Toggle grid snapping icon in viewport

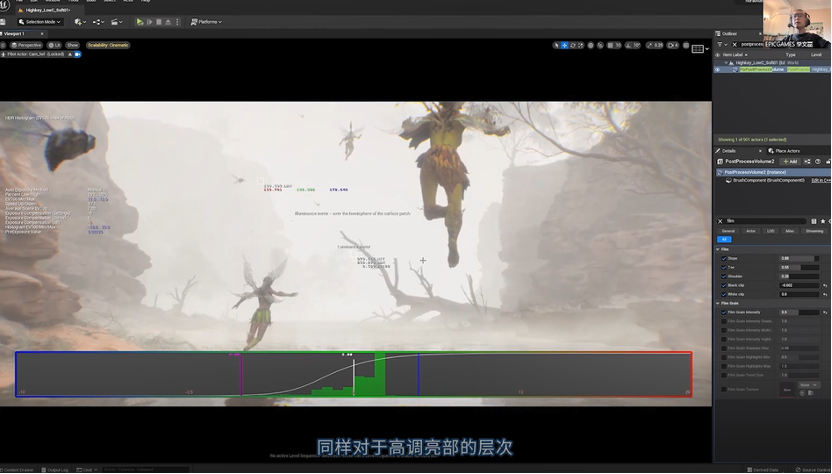coord(611,46)
